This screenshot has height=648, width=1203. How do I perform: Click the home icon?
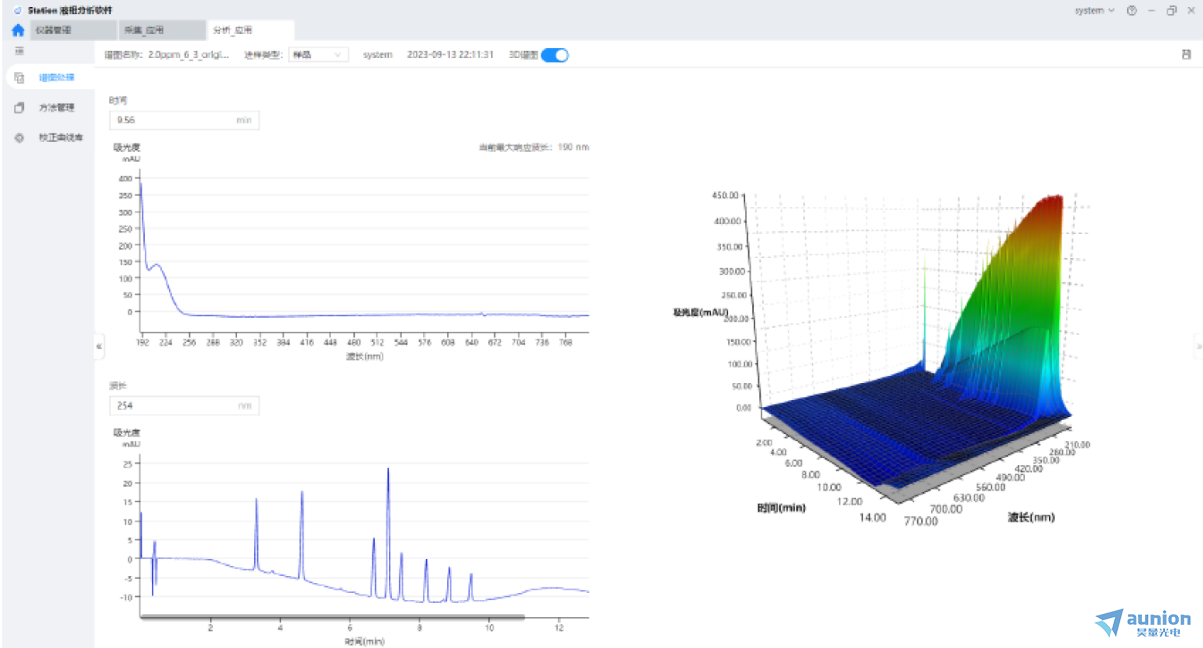click(17, 30)
